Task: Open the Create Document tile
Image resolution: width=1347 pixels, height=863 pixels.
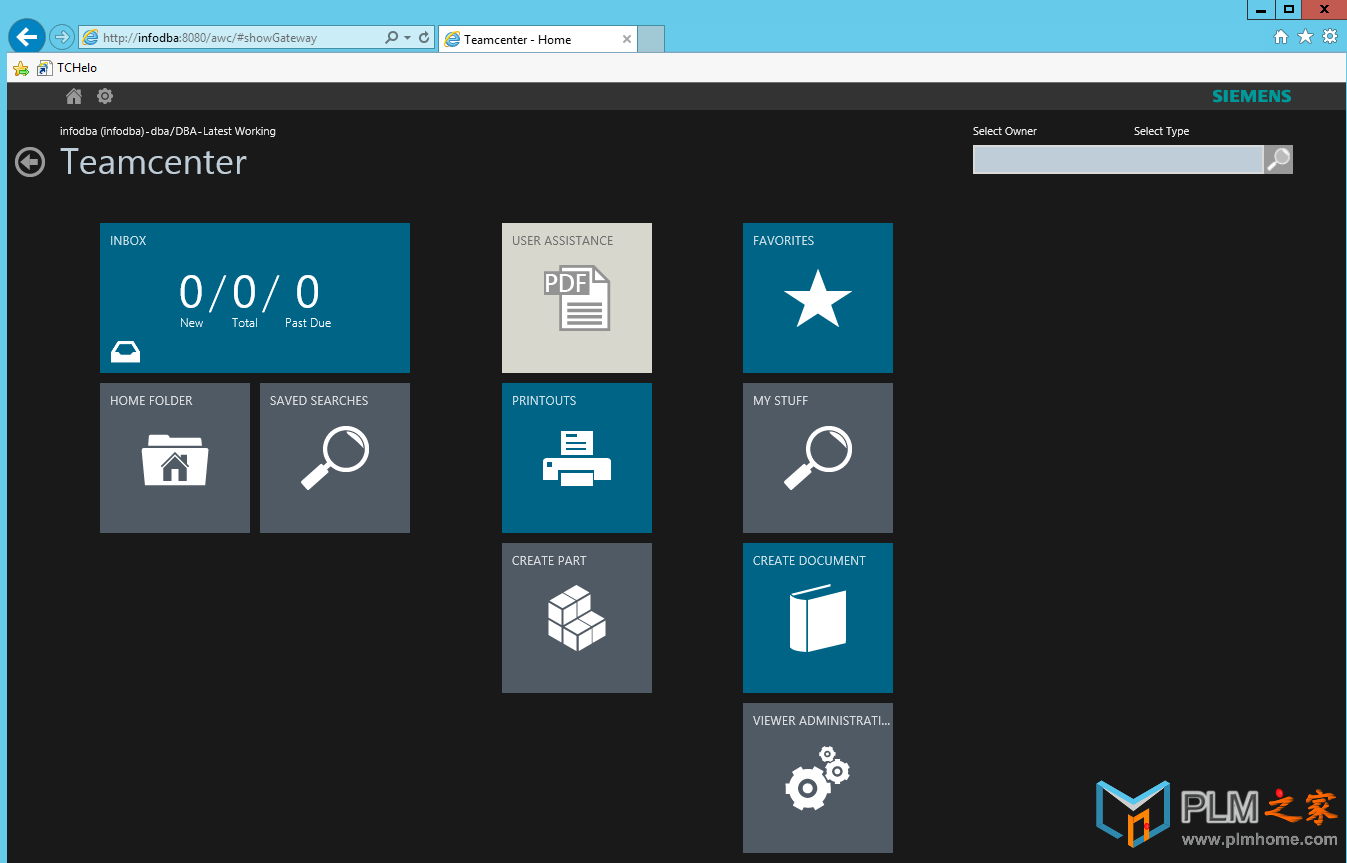Action: (818, 618)
